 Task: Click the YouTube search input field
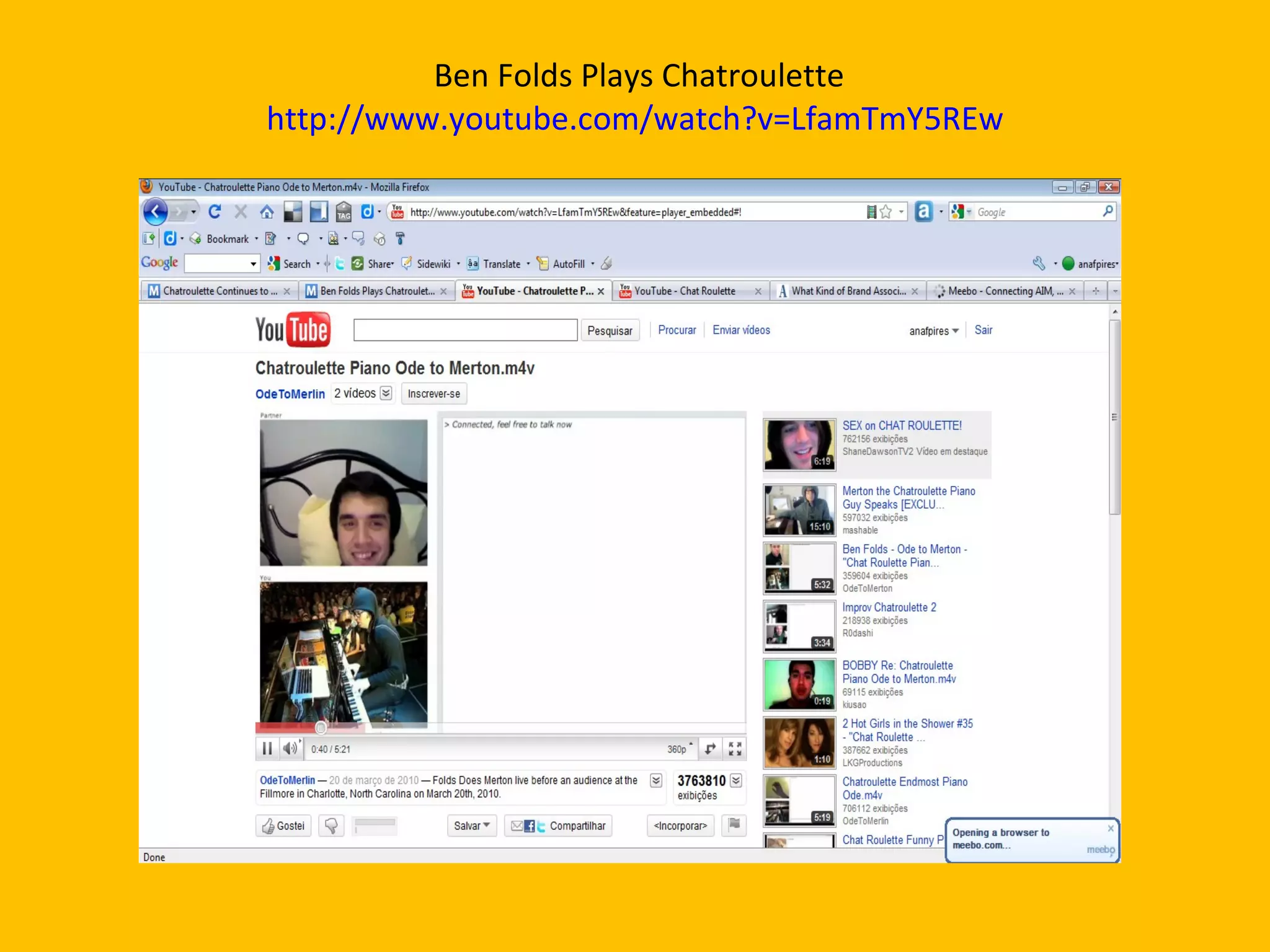click(x=465, y=330)
